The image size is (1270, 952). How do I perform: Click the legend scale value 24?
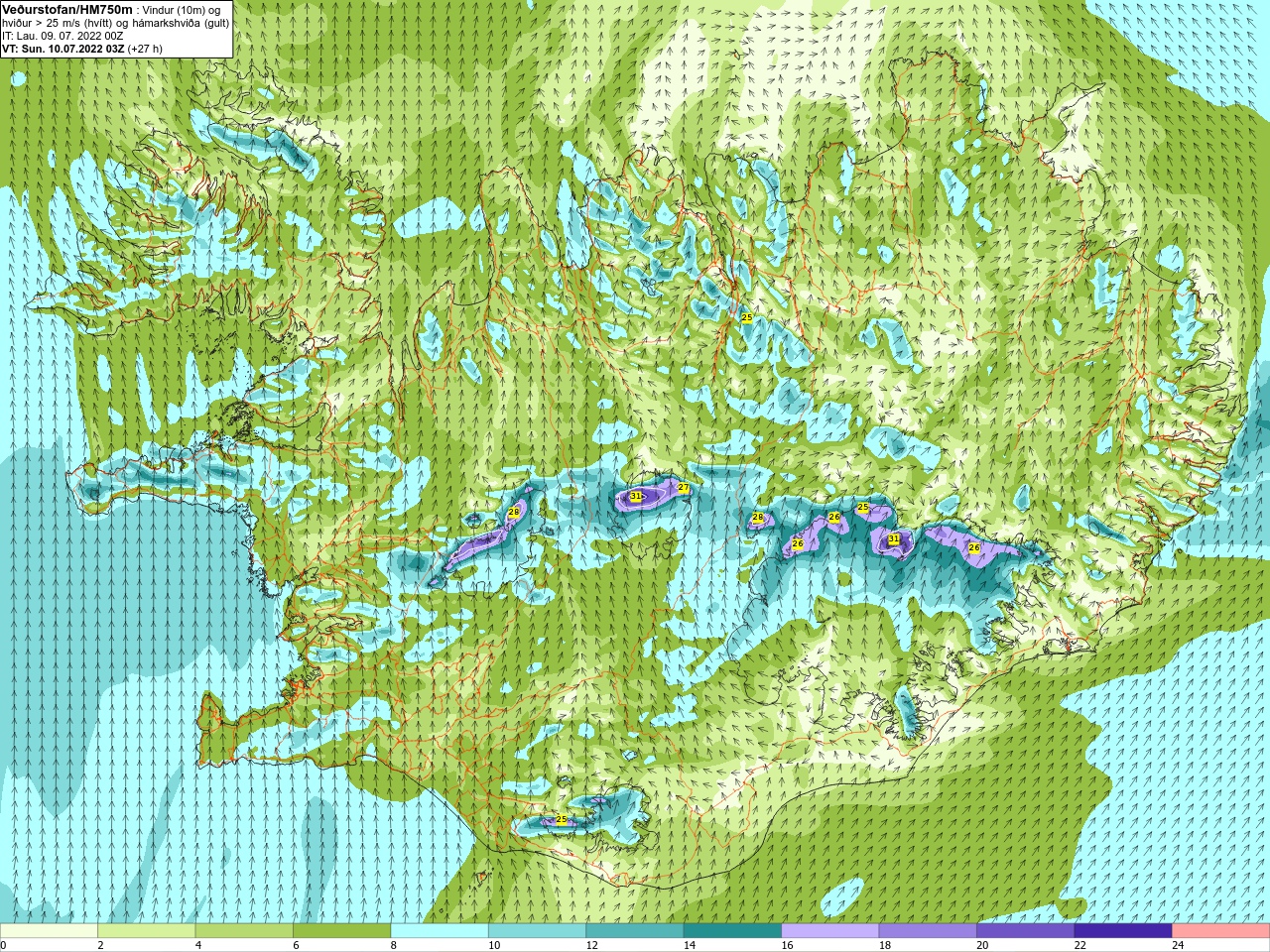(x=1178, y=945)
